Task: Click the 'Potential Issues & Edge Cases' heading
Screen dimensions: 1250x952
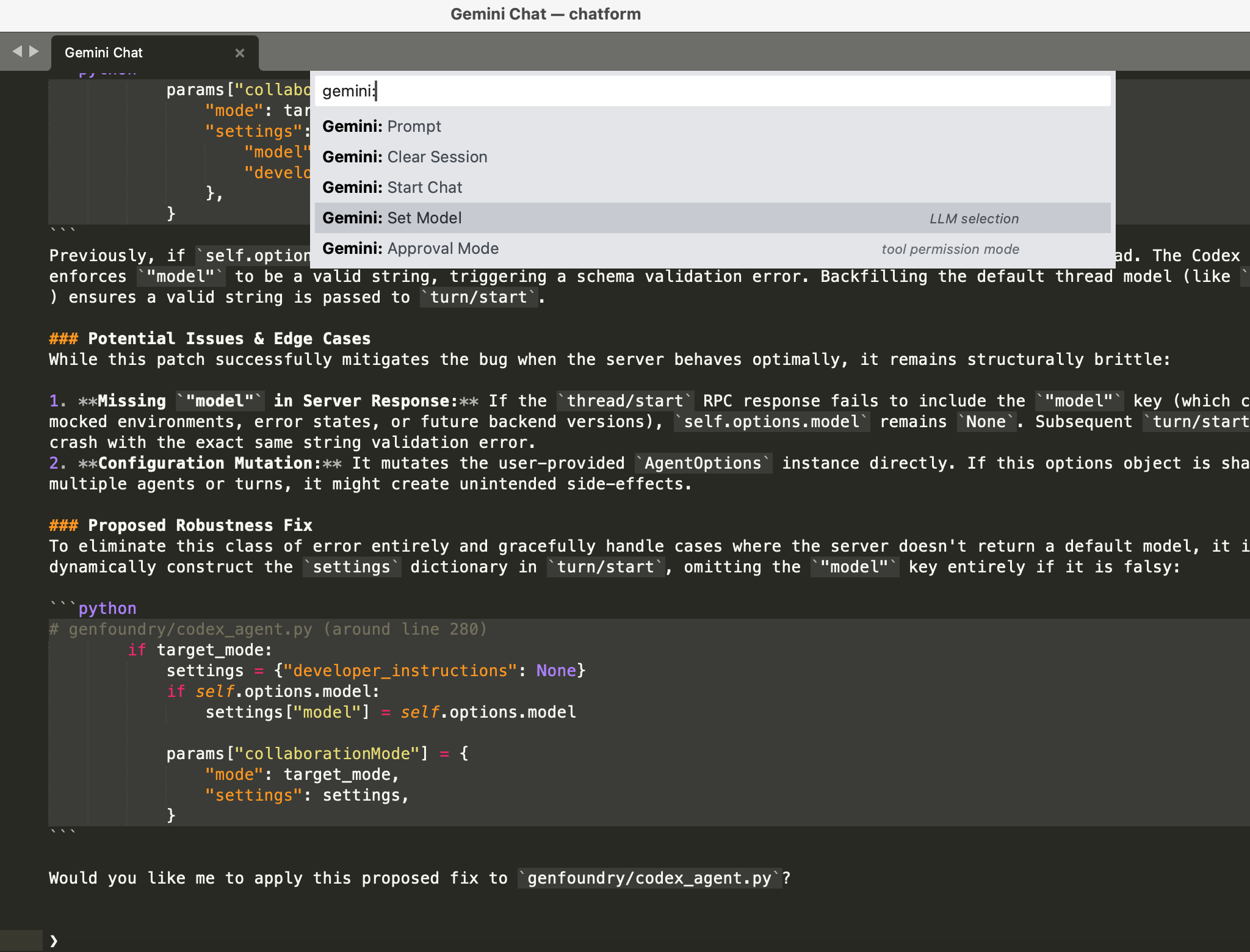Action: pos(210,339)
